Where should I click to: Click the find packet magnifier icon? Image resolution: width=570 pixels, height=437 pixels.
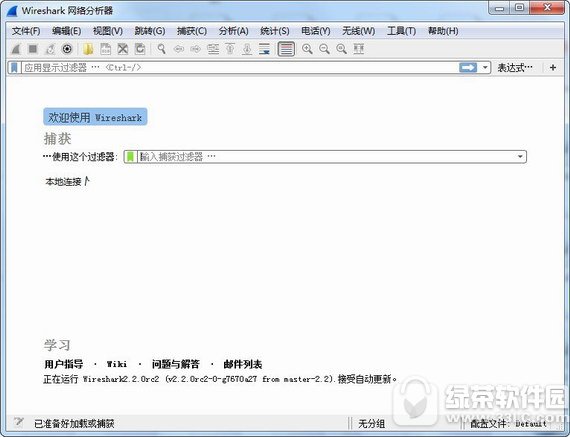161,49
